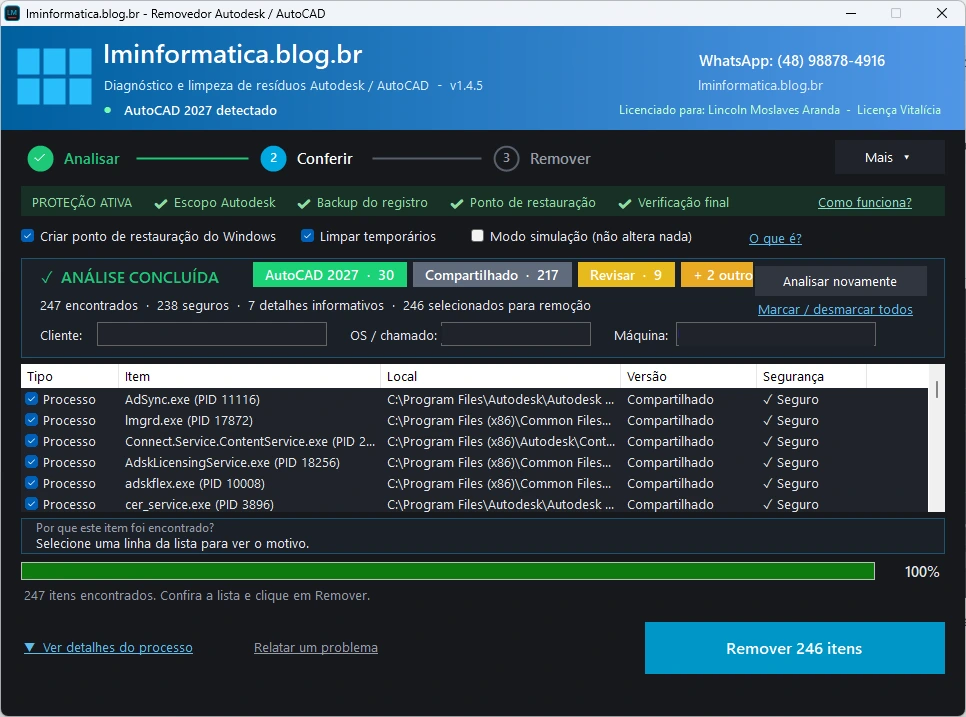Click the app icon in the title bar
Viewport: 966px width, 717px height.
[12, 13]
